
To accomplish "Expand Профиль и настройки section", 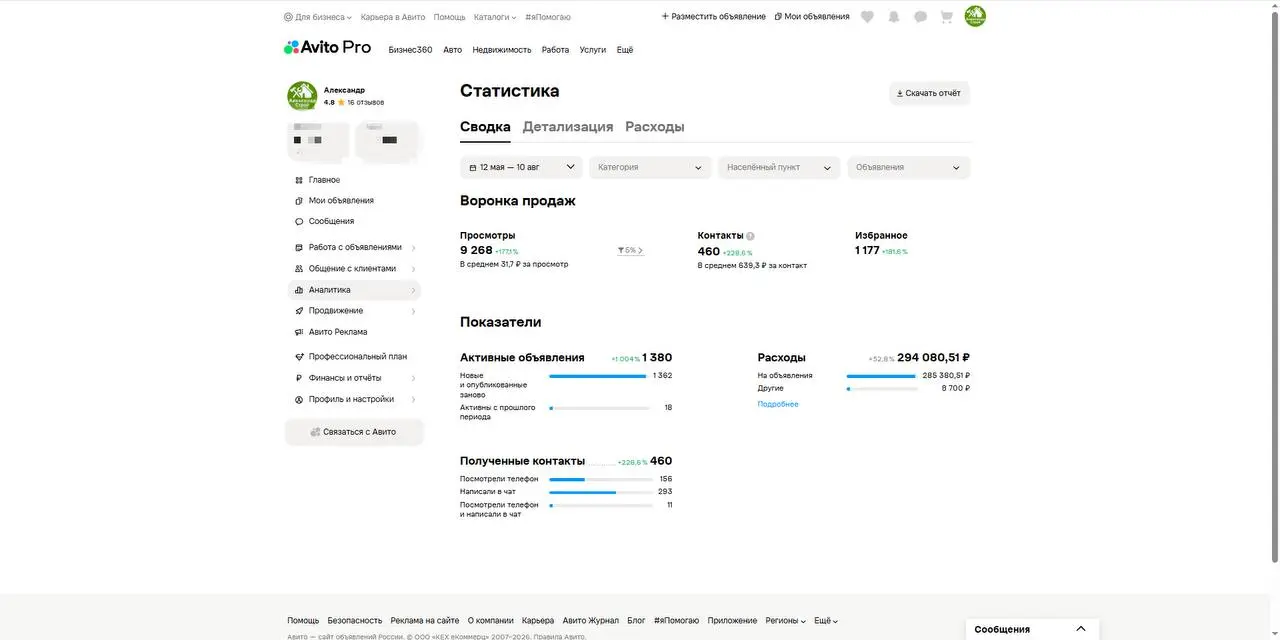I will 354,399.
